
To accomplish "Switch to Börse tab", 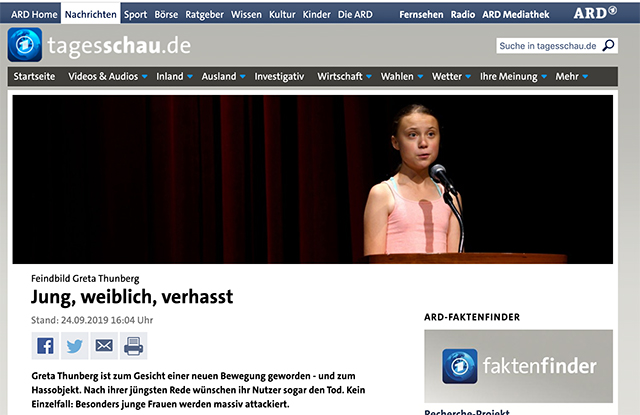I will [166, 14].
